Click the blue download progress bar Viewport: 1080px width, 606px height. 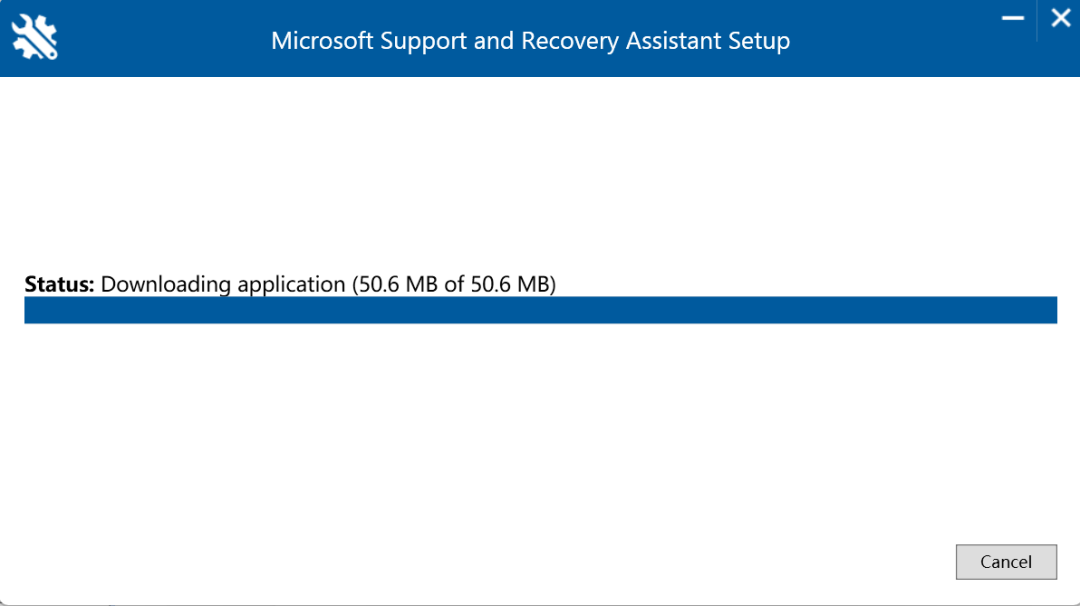540,310
